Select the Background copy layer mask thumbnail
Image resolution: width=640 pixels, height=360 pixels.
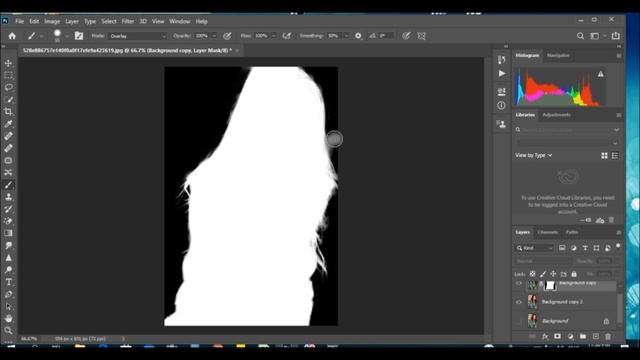(551, 285)
